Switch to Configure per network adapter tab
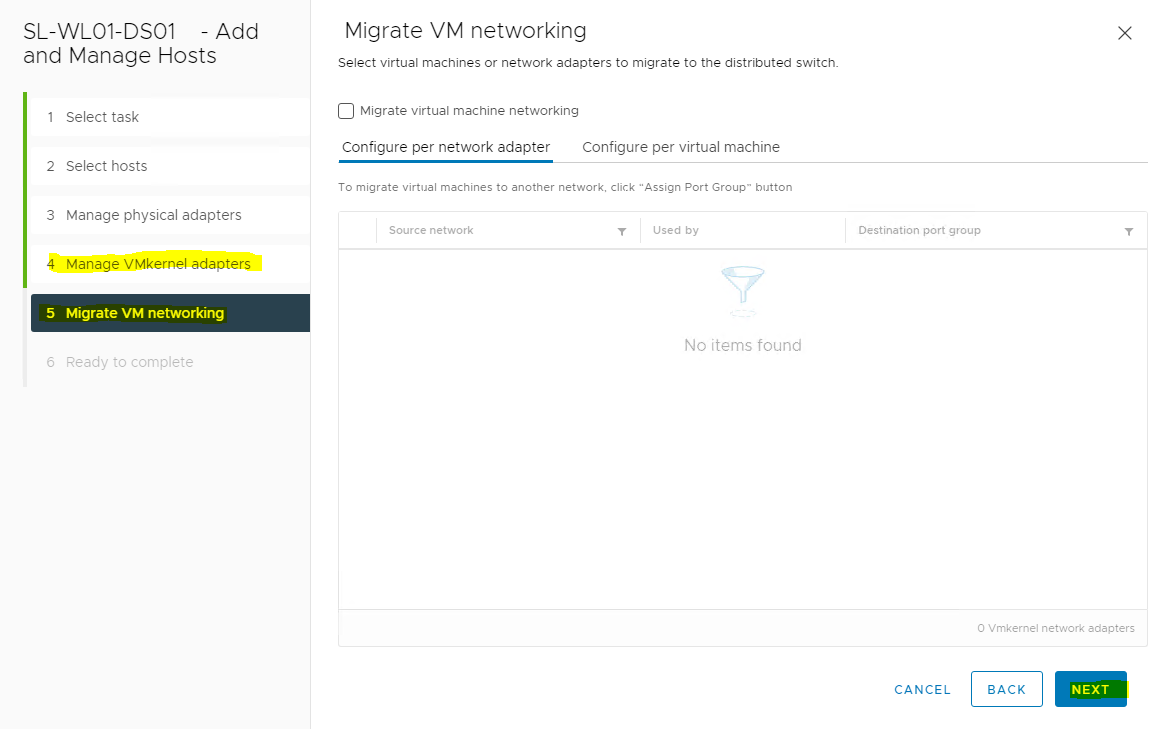 pos(446,147)
